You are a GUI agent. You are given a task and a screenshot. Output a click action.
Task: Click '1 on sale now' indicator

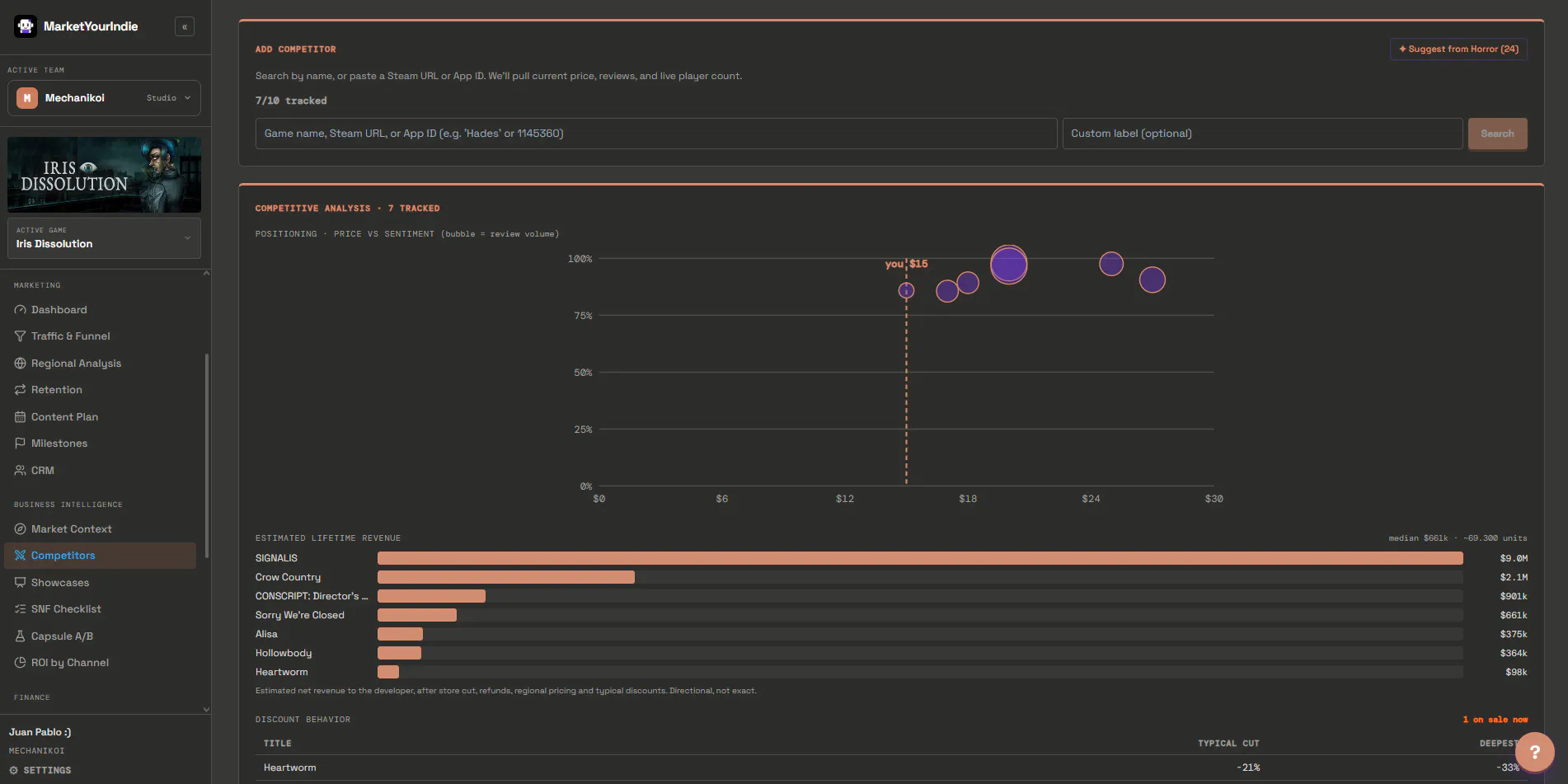(x=1495, y=720)
